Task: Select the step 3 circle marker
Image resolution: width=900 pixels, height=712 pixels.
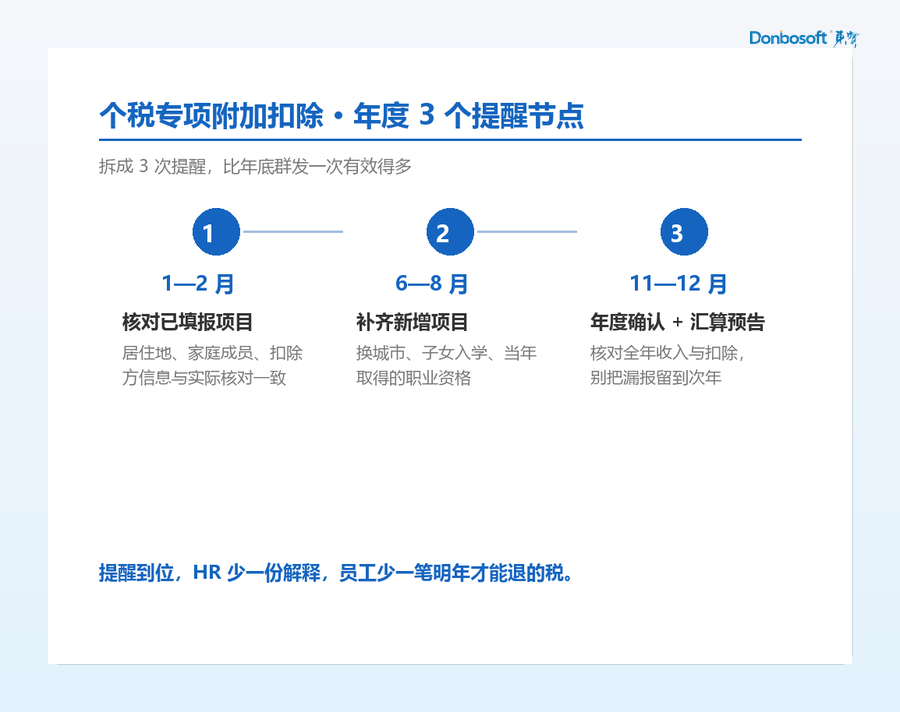Action: click(684, 232)
